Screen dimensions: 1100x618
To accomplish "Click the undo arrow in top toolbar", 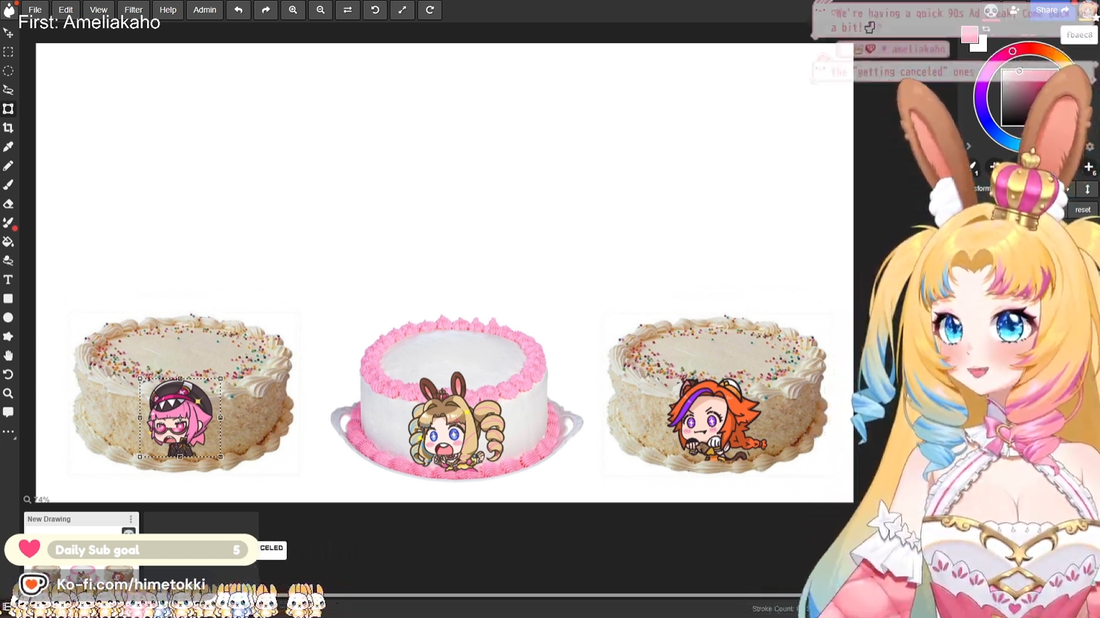I will [x=238, y=10].
